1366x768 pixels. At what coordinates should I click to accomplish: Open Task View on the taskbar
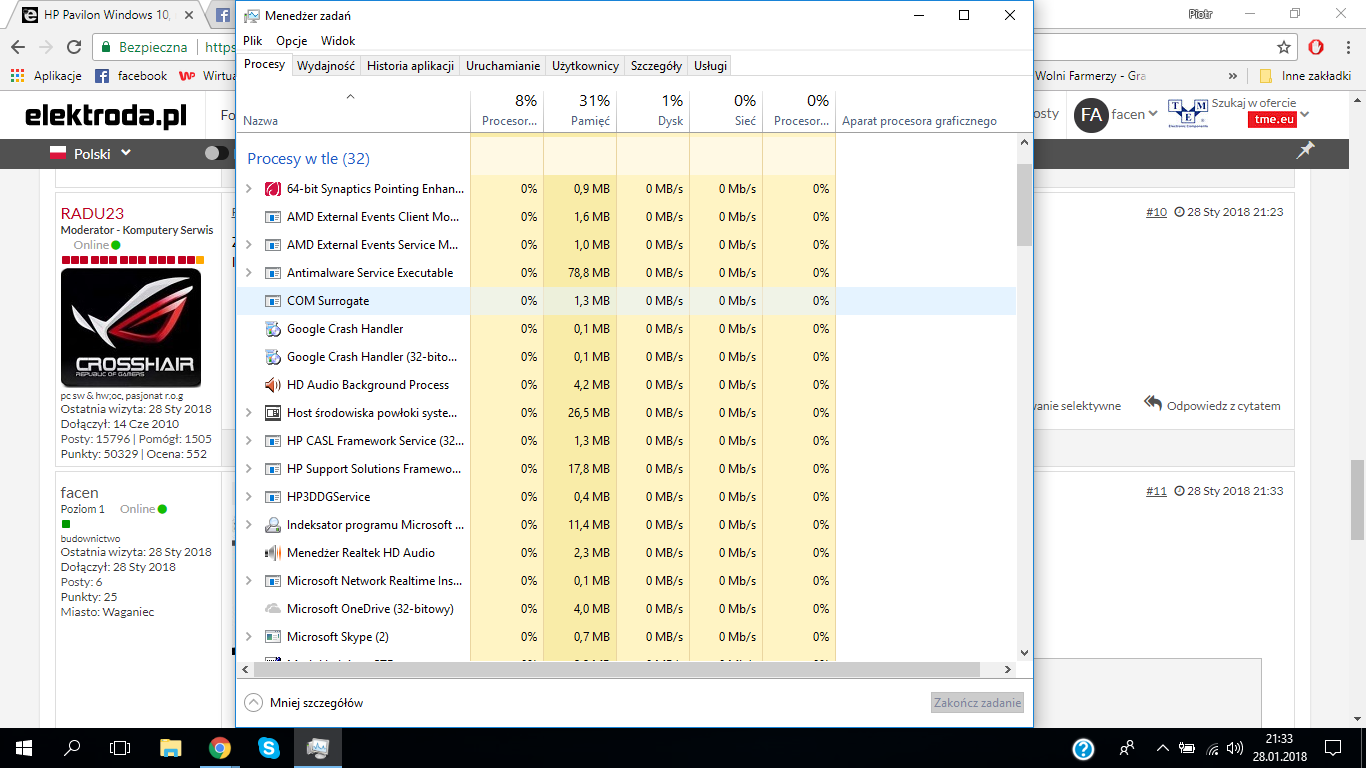pos(120,747)
